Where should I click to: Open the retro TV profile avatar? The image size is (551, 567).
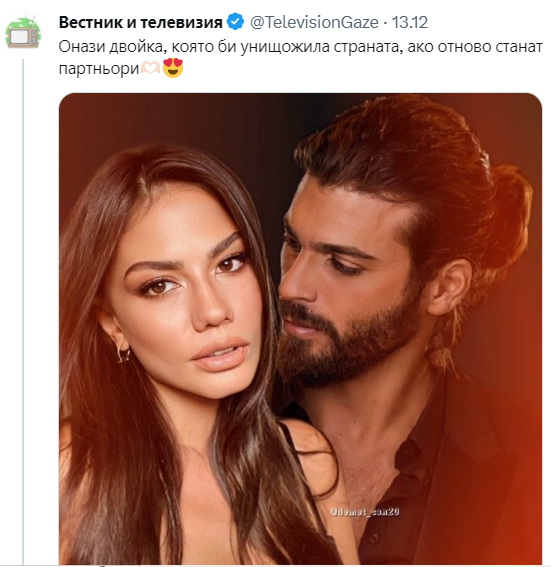click(22, 33)
